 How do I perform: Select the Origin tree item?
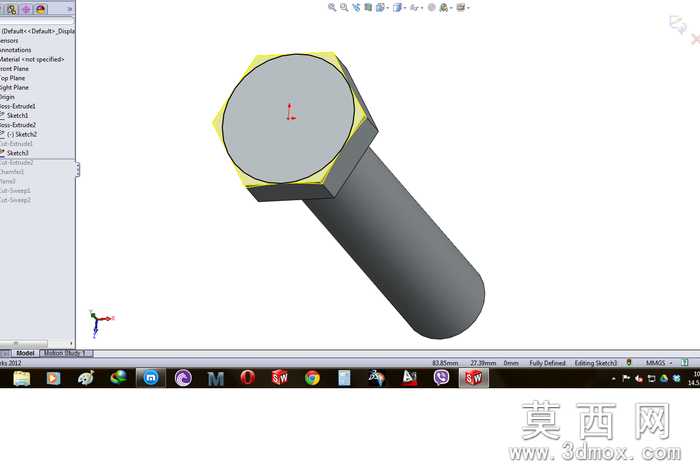pyautogui.click(x=7, y=97)
